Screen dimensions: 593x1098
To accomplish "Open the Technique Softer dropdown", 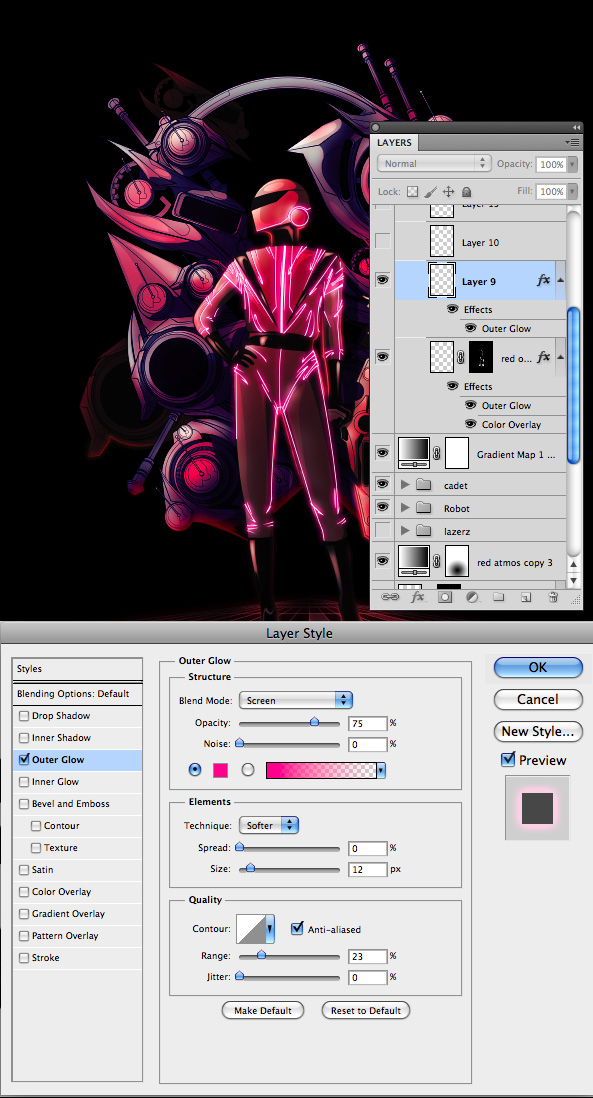I will point(269,825).
